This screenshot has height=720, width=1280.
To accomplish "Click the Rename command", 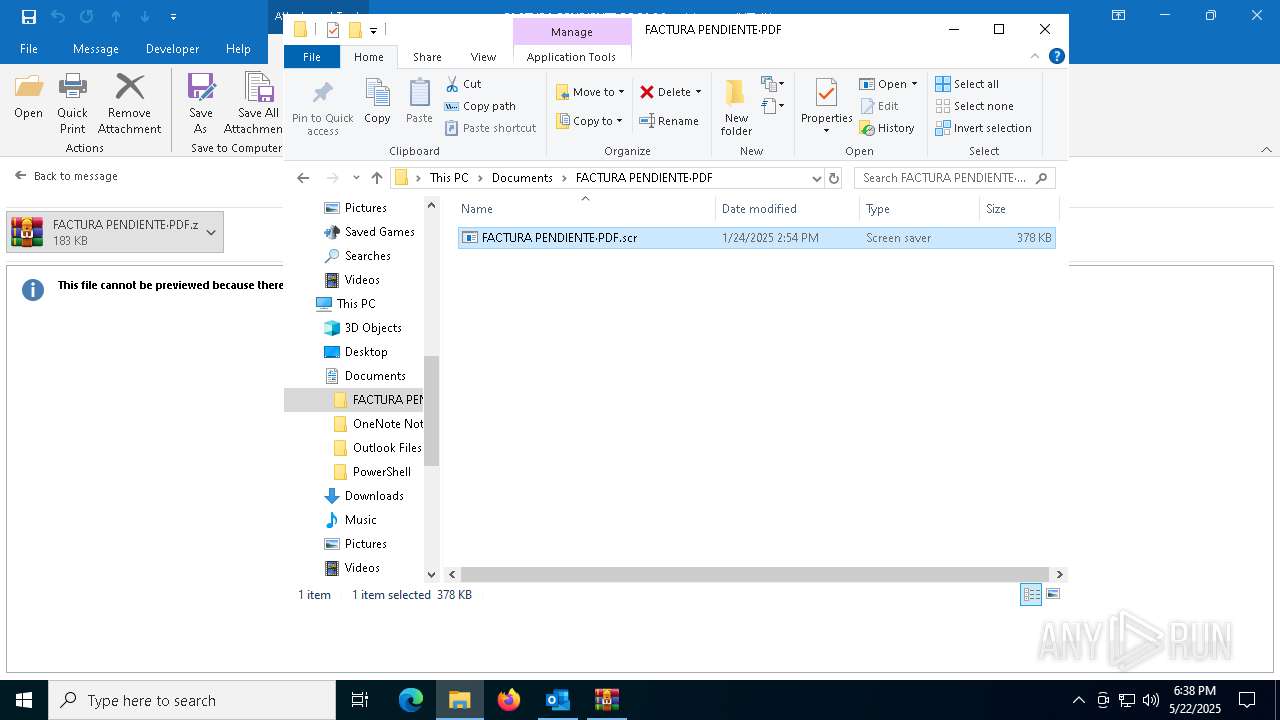I will (x=669, y=121).
